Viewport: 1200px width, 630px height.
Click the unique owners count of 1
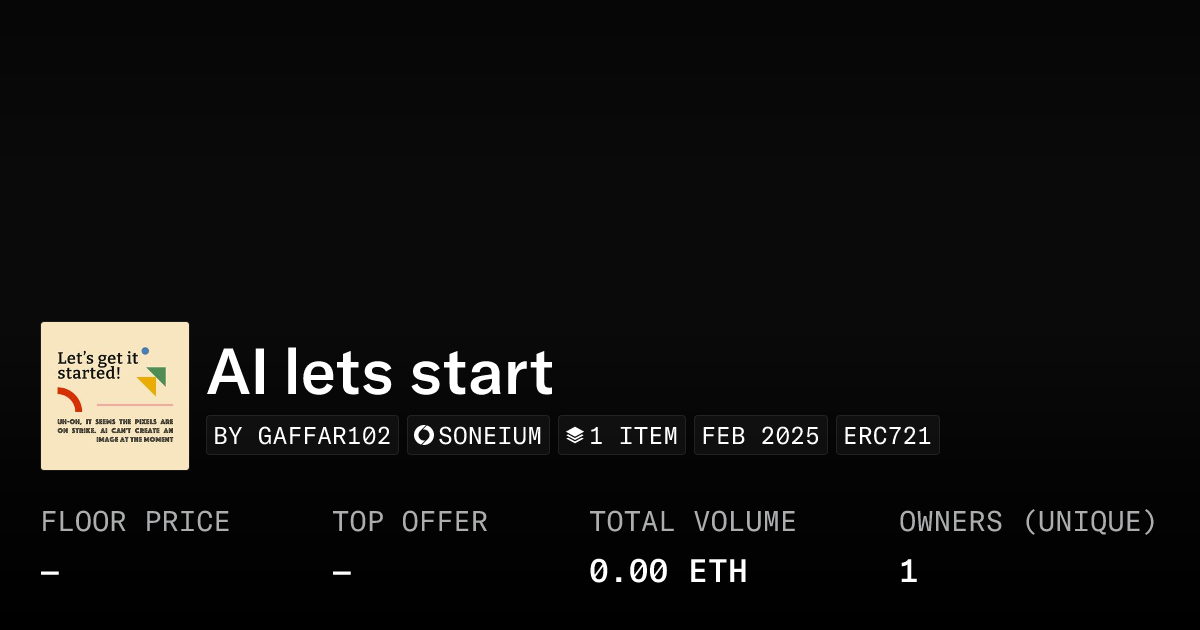click(908, 572)
